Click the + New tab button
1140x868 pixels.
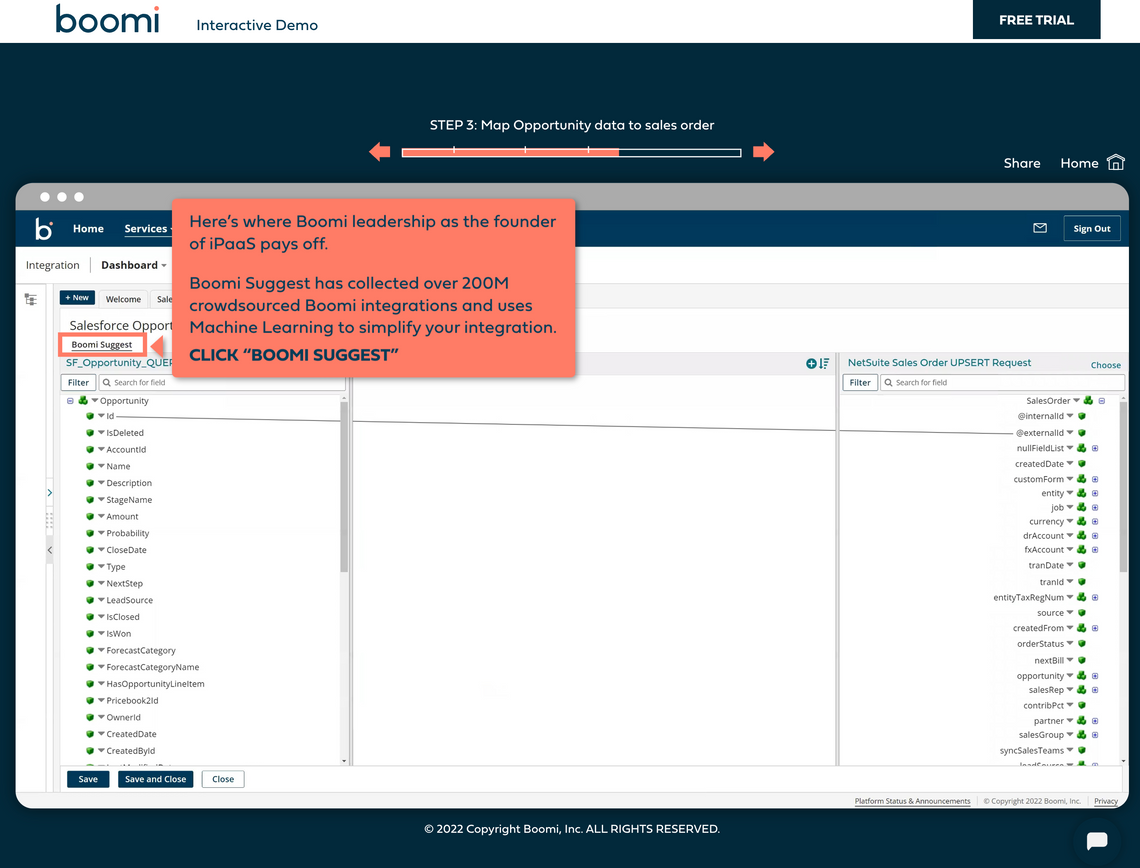tap(77, 297)
